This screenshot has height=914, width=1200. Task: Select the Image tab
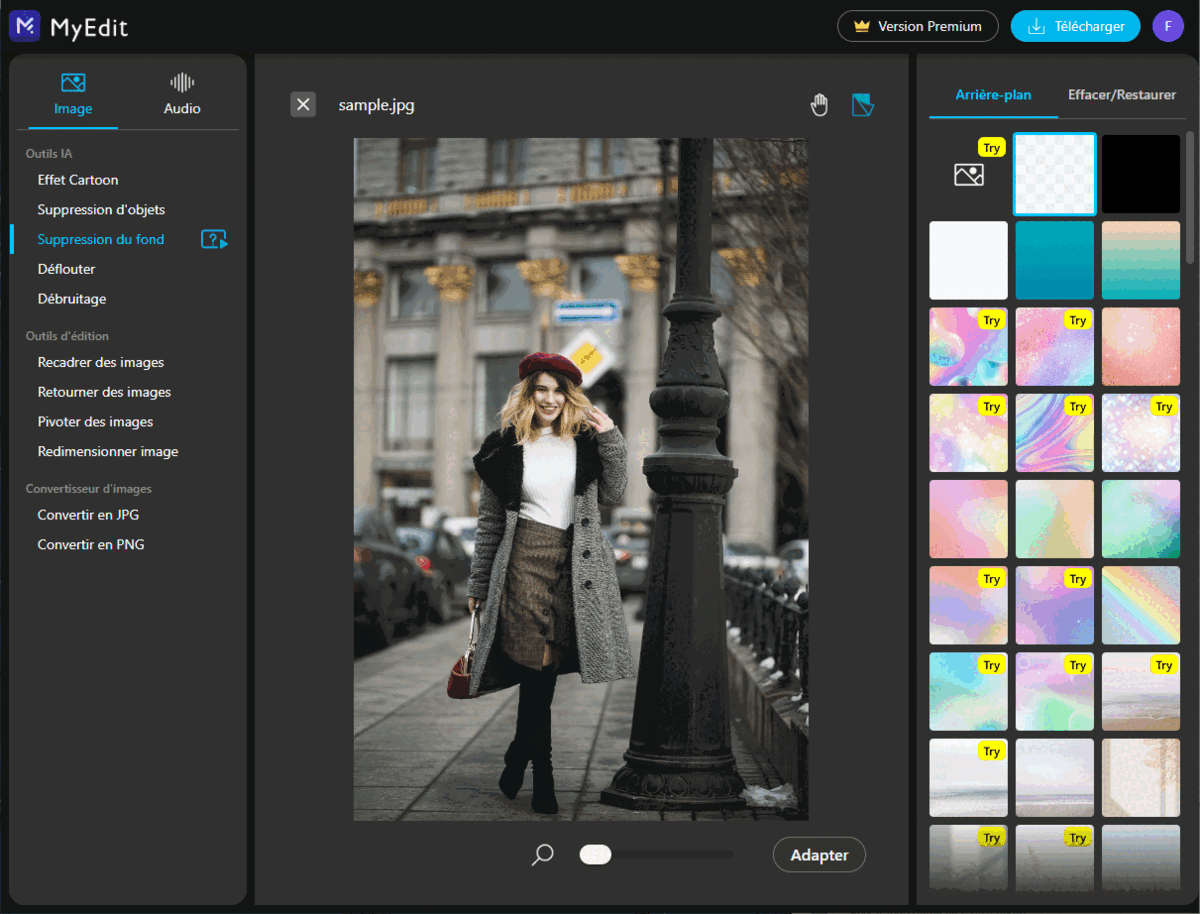click(x=73, y=94)
